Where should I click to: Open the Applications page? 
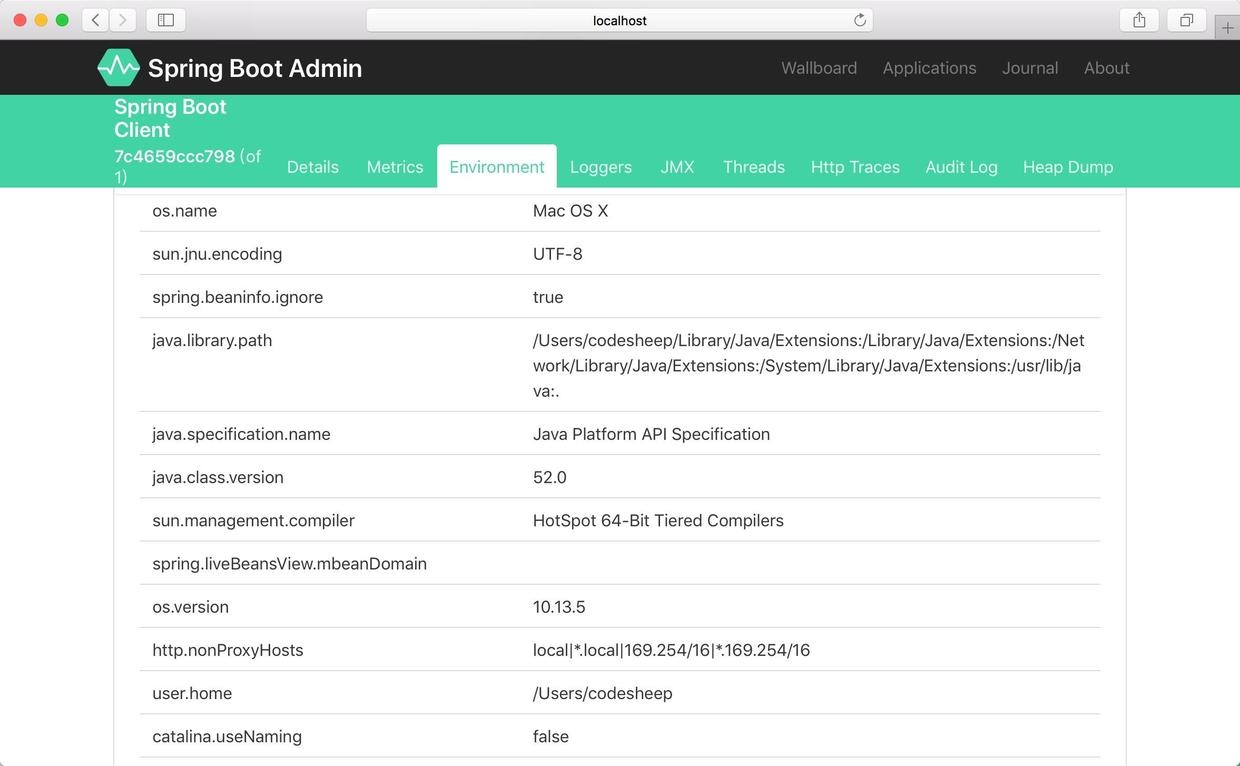click(929, 68)
